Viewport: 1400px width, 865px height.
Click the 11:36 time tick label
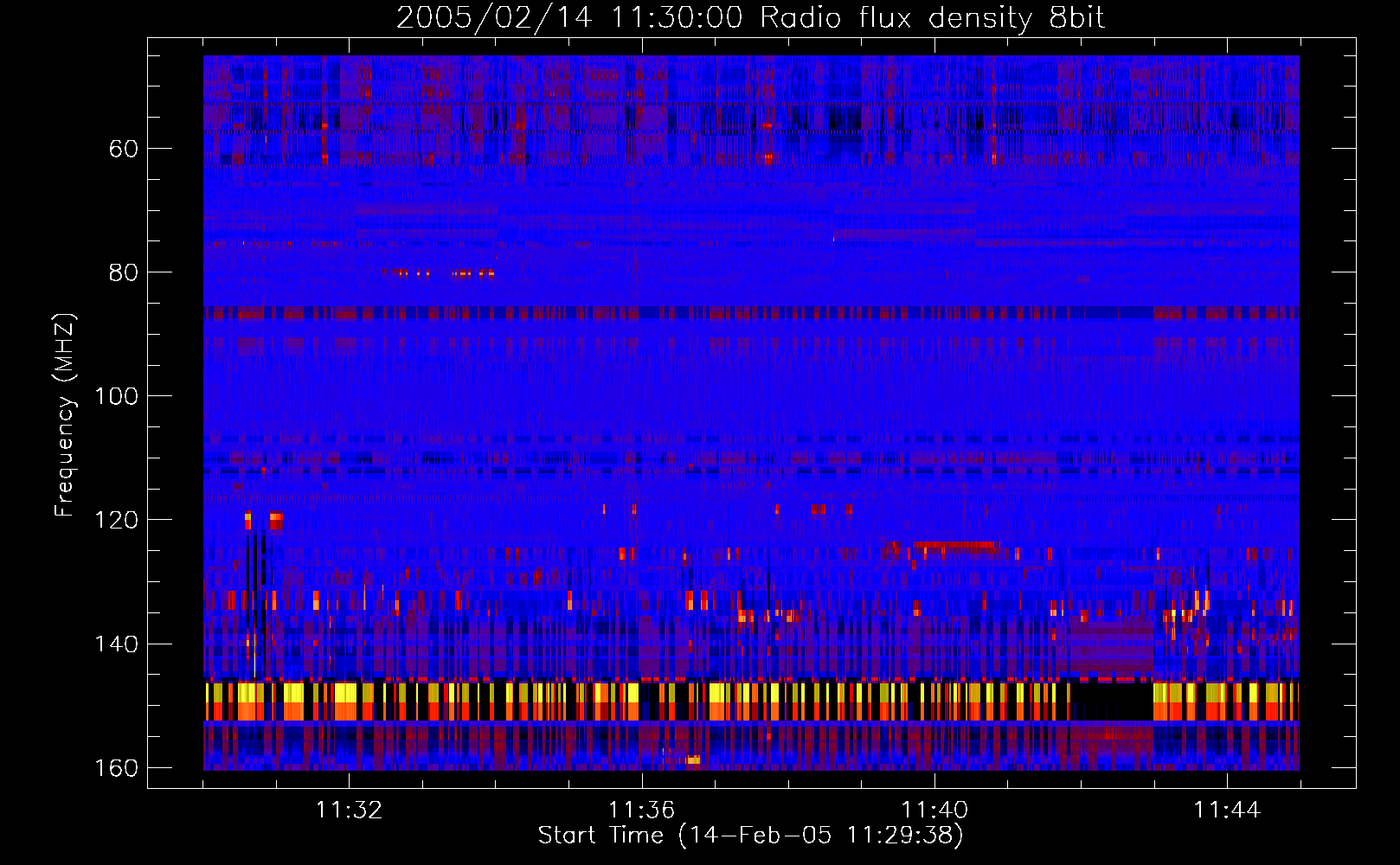(x=641, y=811)
